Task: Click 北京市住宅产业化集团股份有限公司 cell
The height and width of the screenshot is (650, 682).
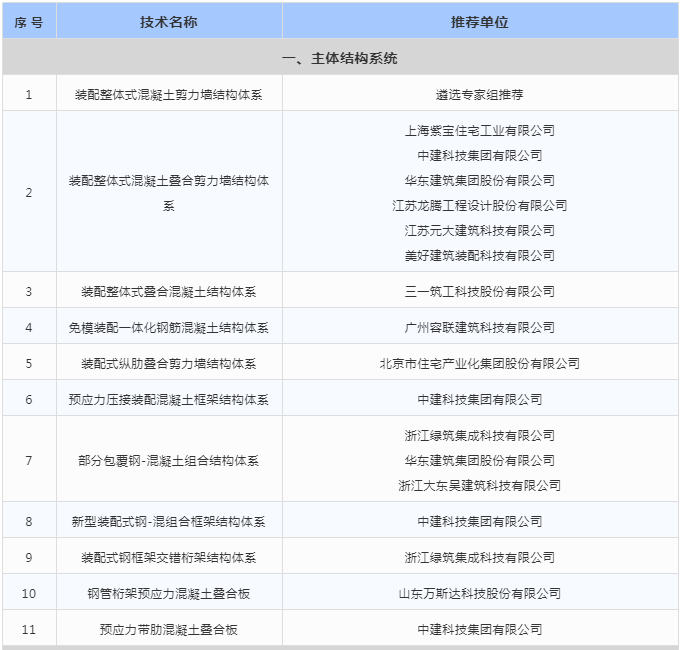Action: [x=480, y=364]
